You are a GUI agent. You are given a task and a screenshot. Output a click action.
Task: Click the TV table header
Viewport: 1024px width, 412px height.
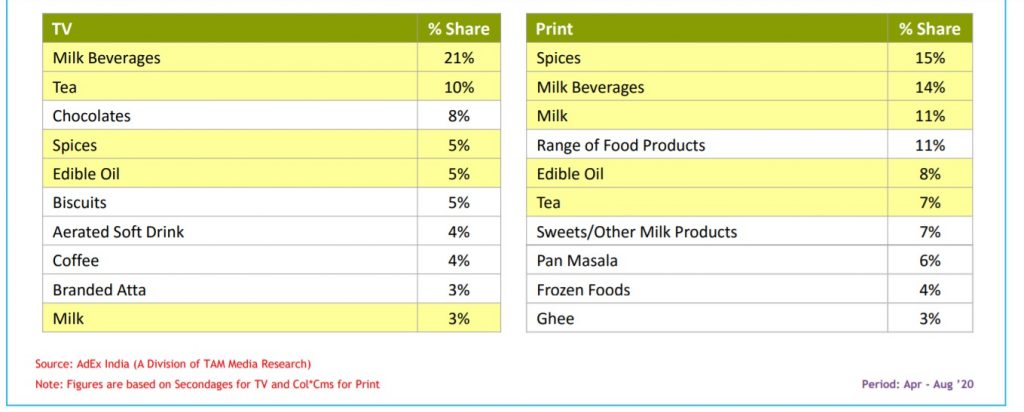coord(61,29)
